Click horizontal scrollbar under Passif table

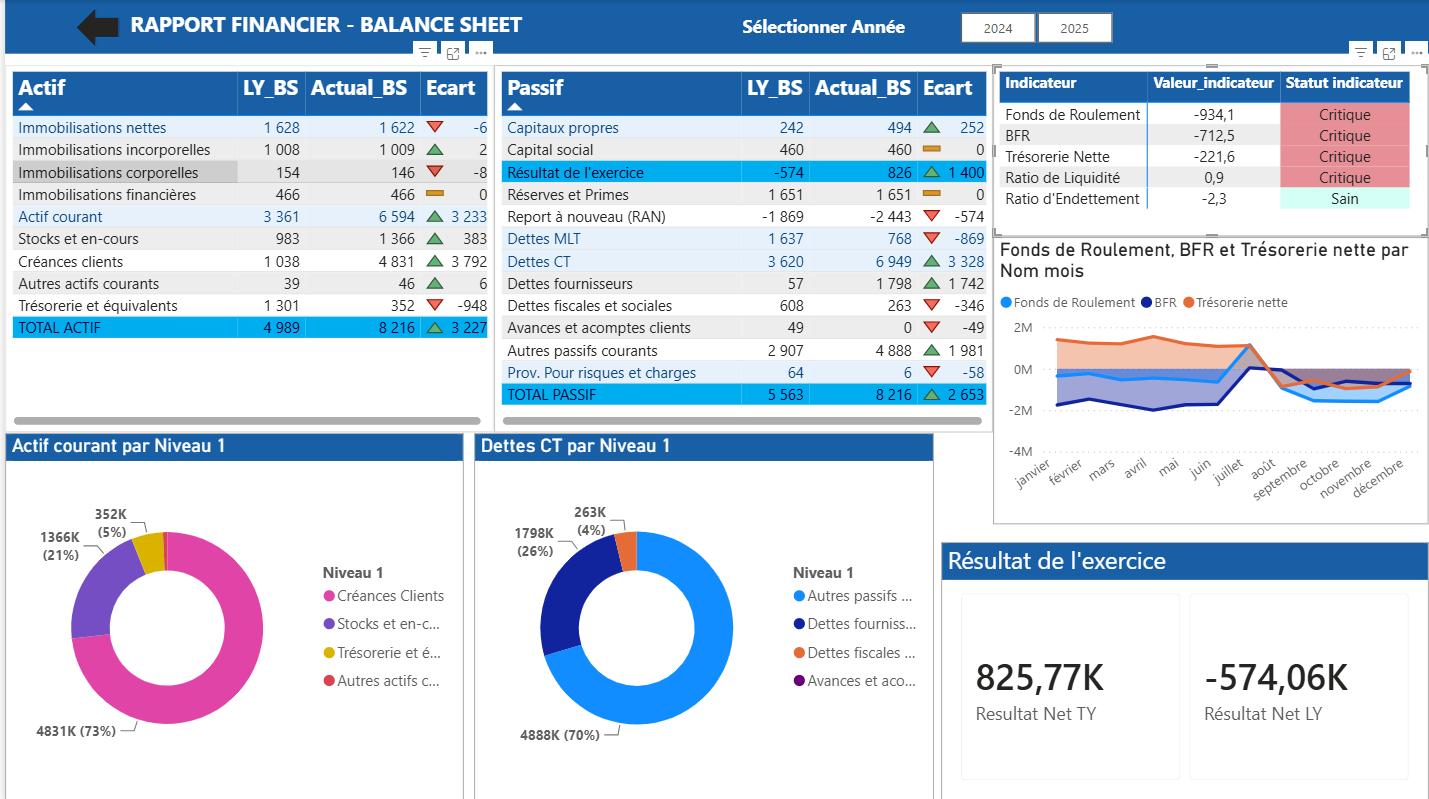point(742,421)
